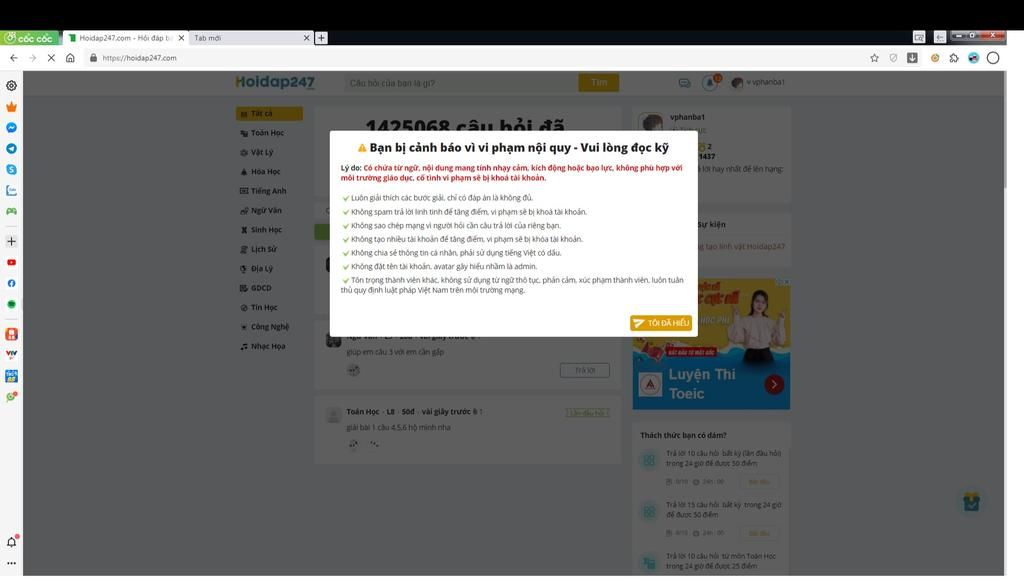Close the Tab mới tab

306,38
